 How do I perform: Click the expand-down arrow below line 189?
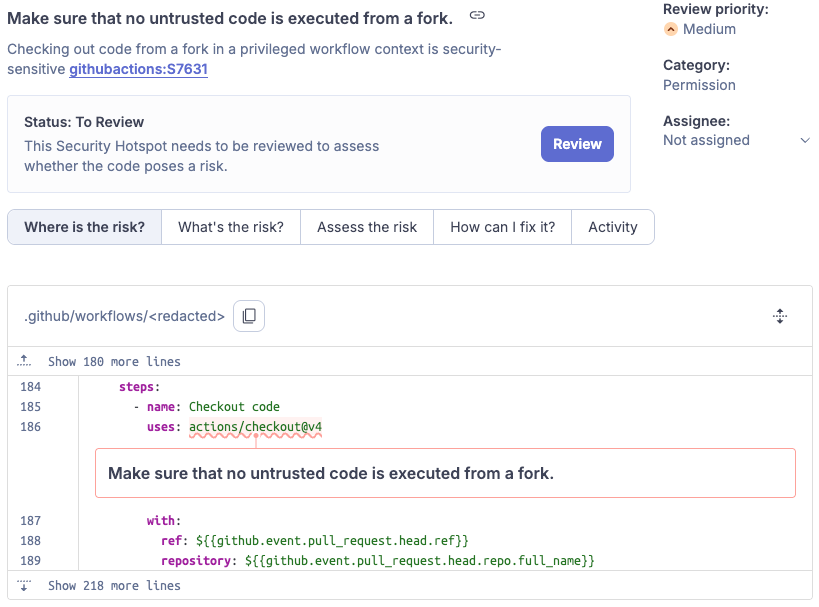[x=23, y=586]
